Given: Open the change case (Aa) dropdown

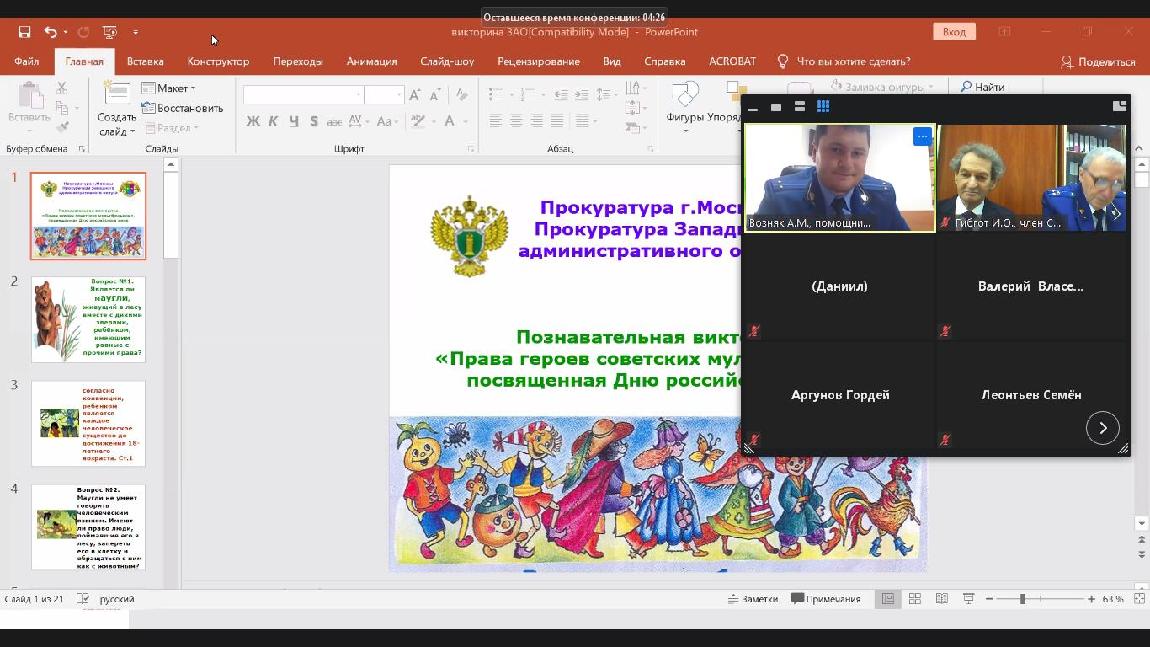Looking at the screenshot, I should coord(387,121).
